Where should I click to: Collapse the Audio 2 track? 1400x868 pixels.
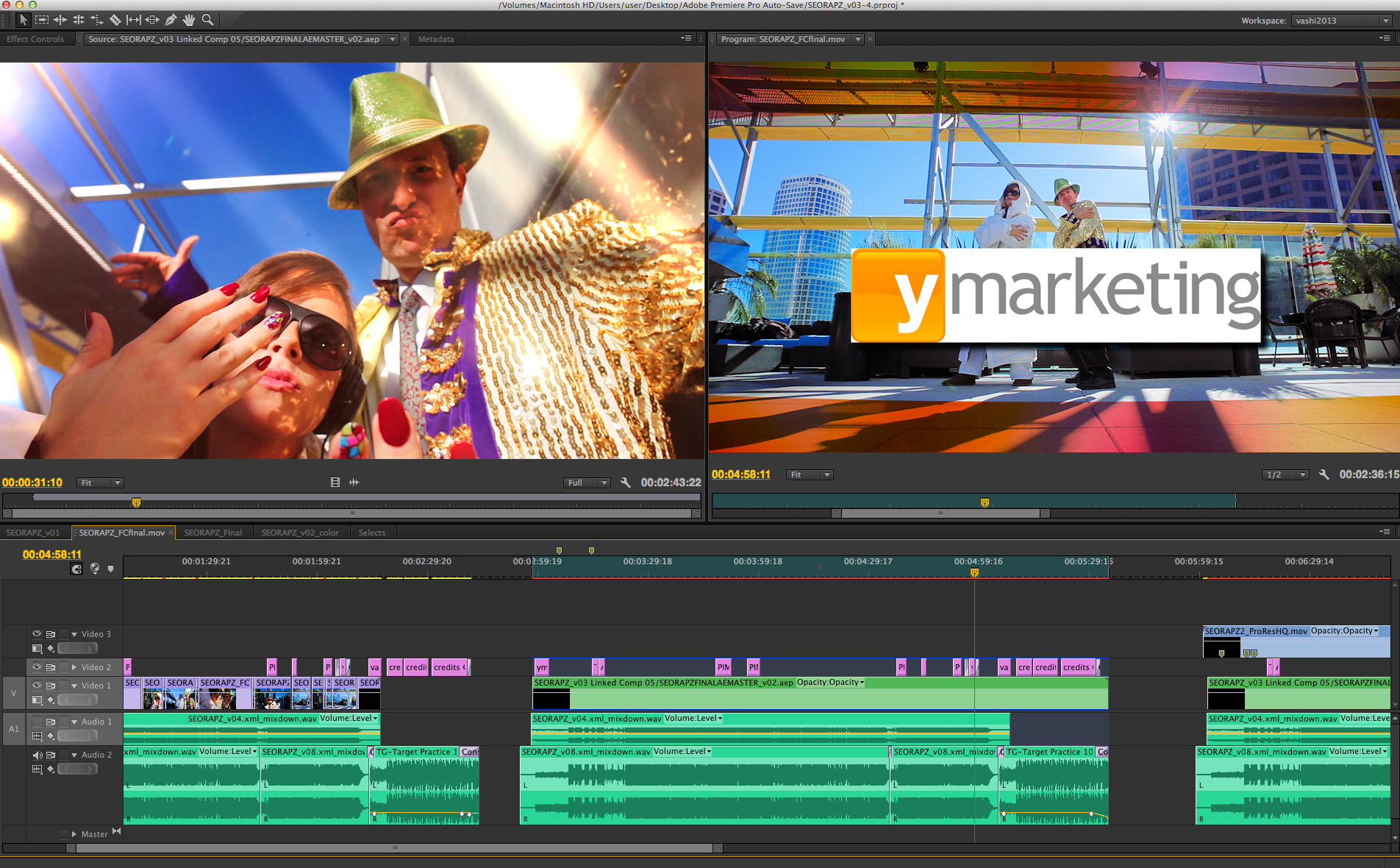pyautogui.click(x=74, y=755)
